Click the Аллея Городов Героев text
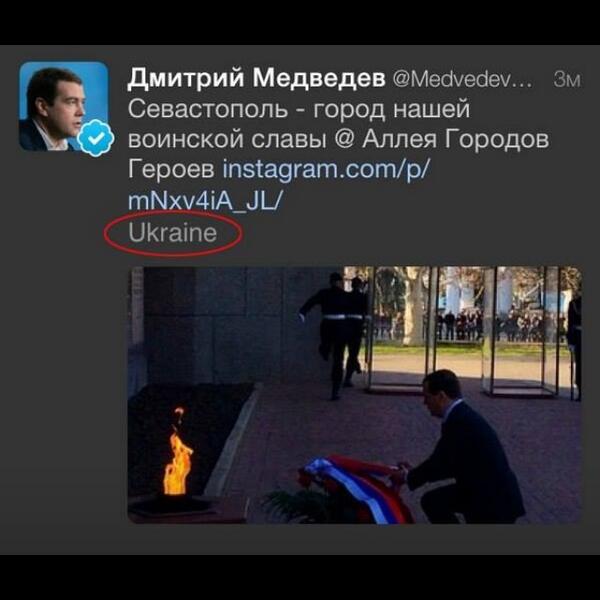Screen dimensions: 600x600 pyautogui.click(x=455, y=139)
